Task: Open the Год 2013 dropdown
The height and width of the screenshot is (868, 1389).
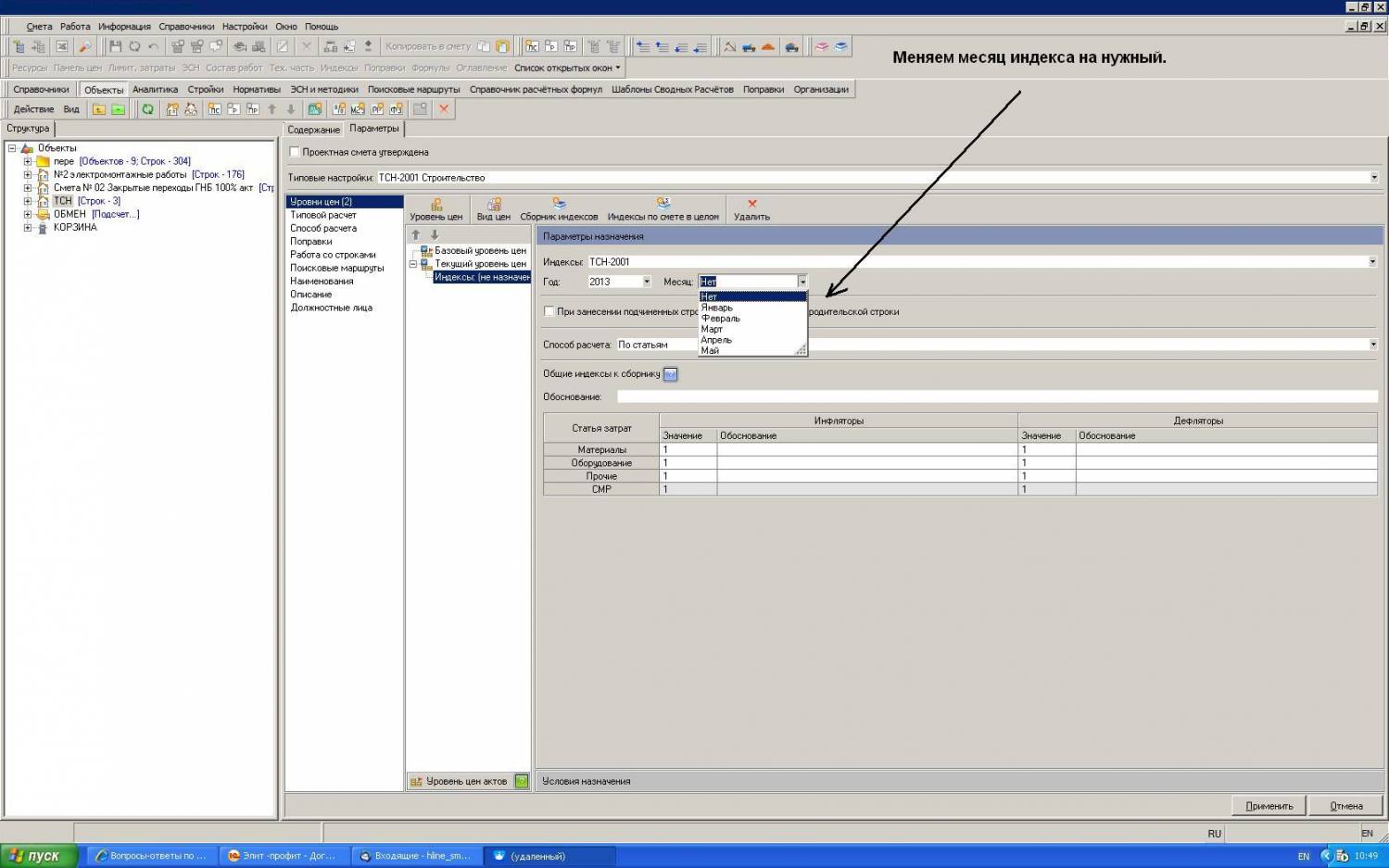Action: click(646, 282)
